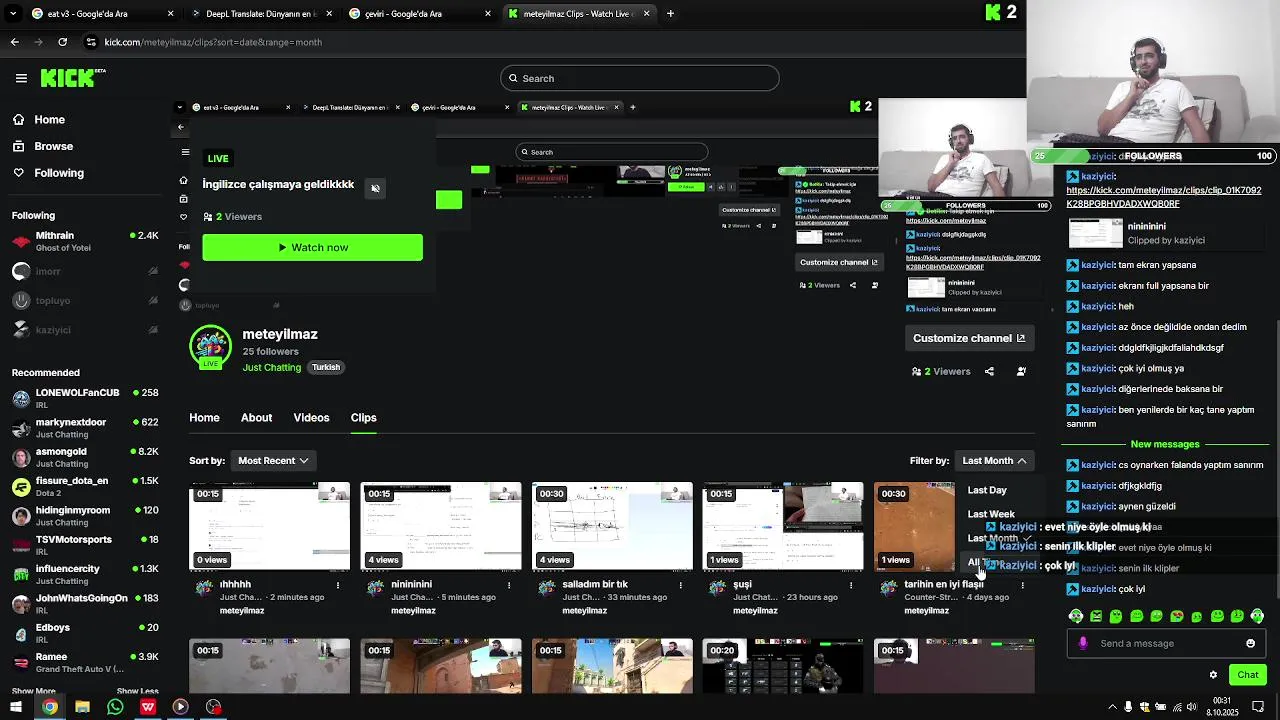Viewport: 1280px width, 720px height.
Task: Open the nininınini clip thumbnail
Action: [x=441, y=526]
